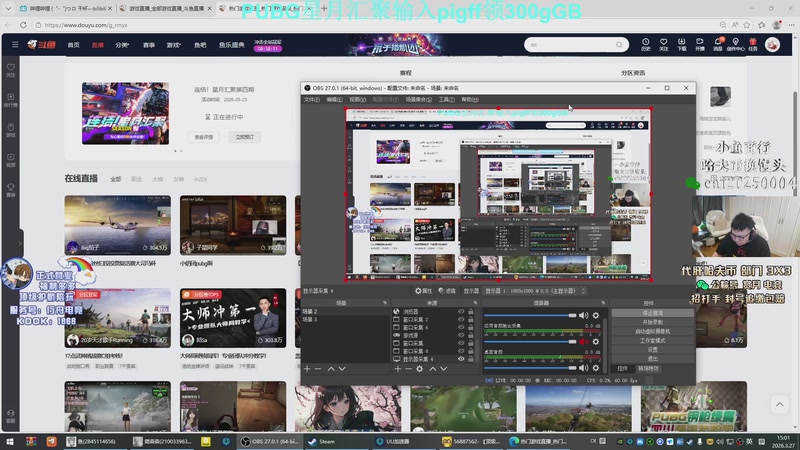Pop out the 混音器 dock with its corner icon
Image resolution: width=800 pixels, height=450 pixels.
point(603,303)
